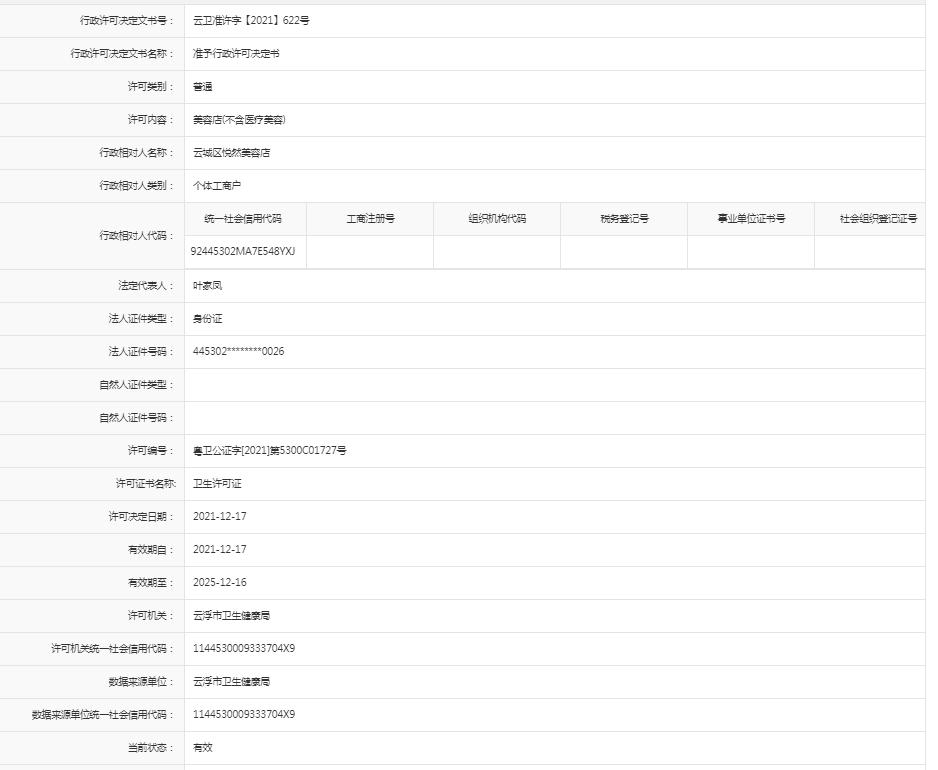Screen dimensions: 938x770
Task: Click the 事业单位证书号 column header
Action: [x=751, y=218]
